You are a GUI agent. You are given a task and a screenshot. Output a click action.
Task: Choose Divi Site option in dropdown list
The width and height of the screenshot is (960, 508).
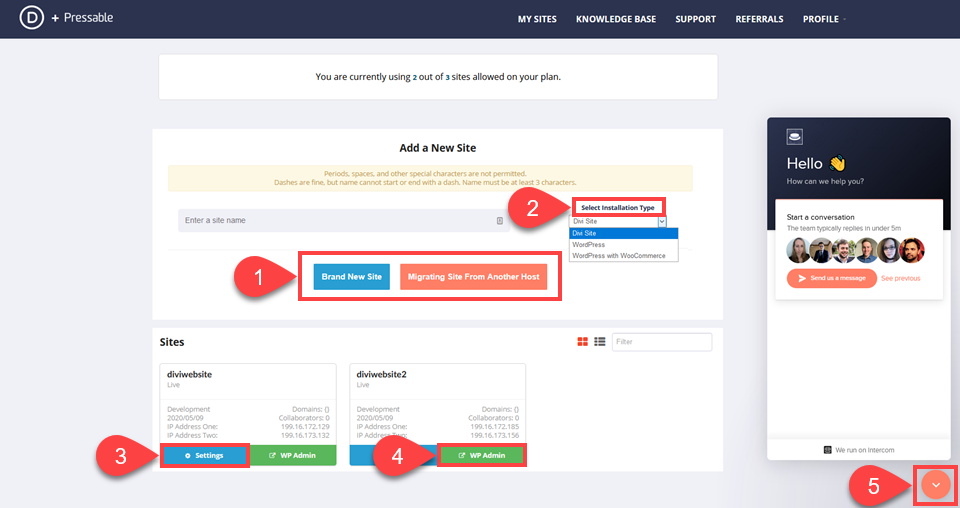coord(623,233)
